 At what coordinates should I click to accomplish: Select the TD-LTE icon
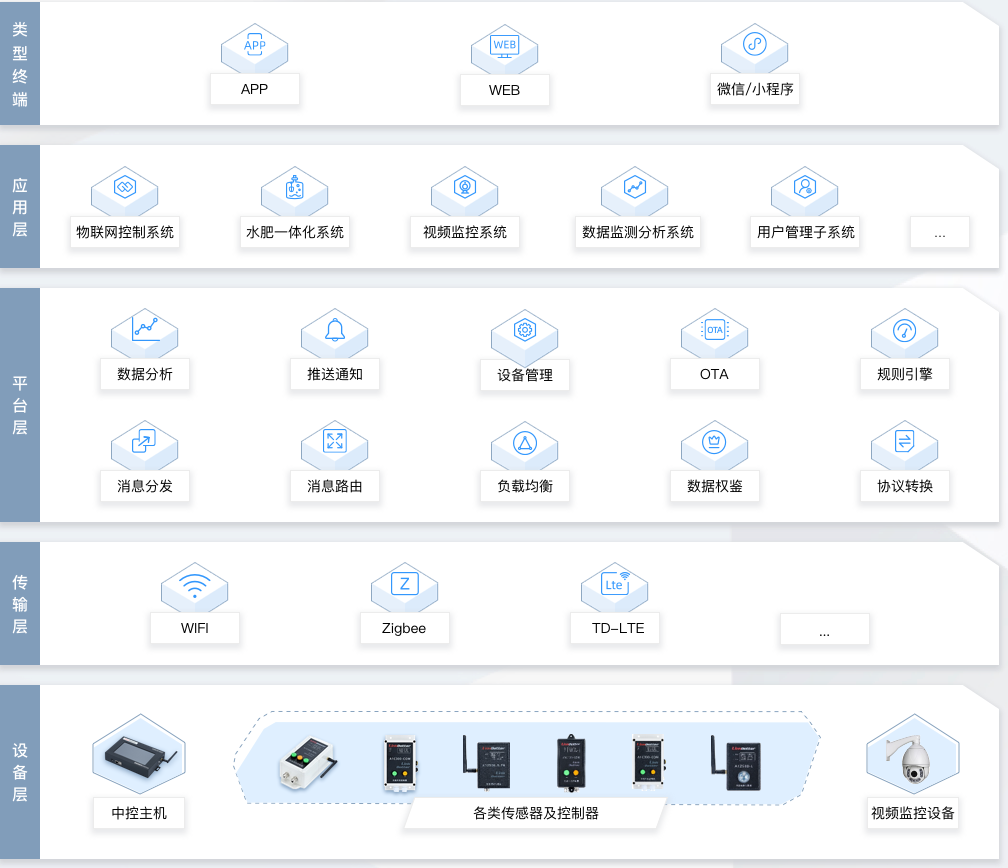615,585
